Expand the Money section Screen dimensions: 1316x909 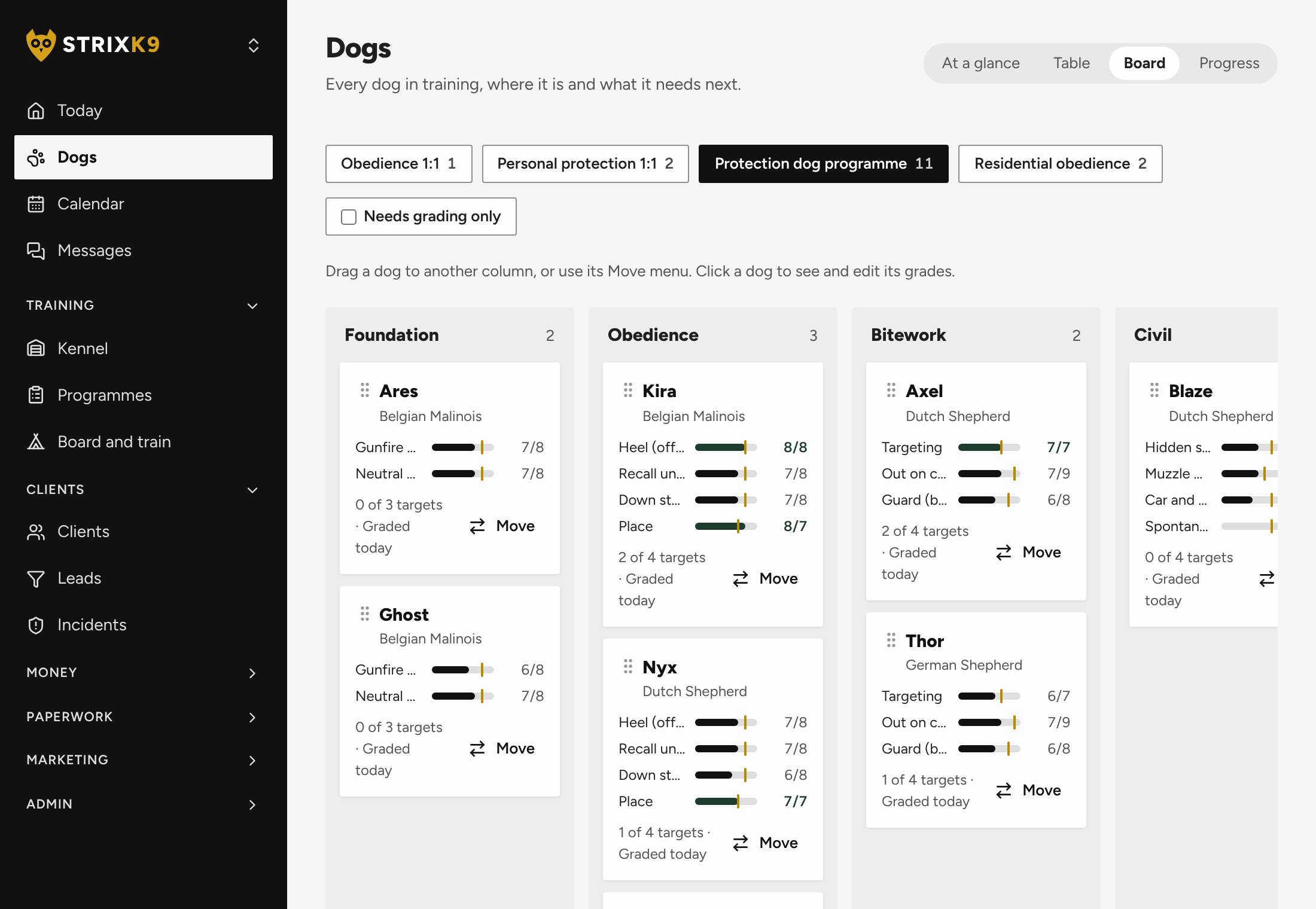[x=144, y=673]
